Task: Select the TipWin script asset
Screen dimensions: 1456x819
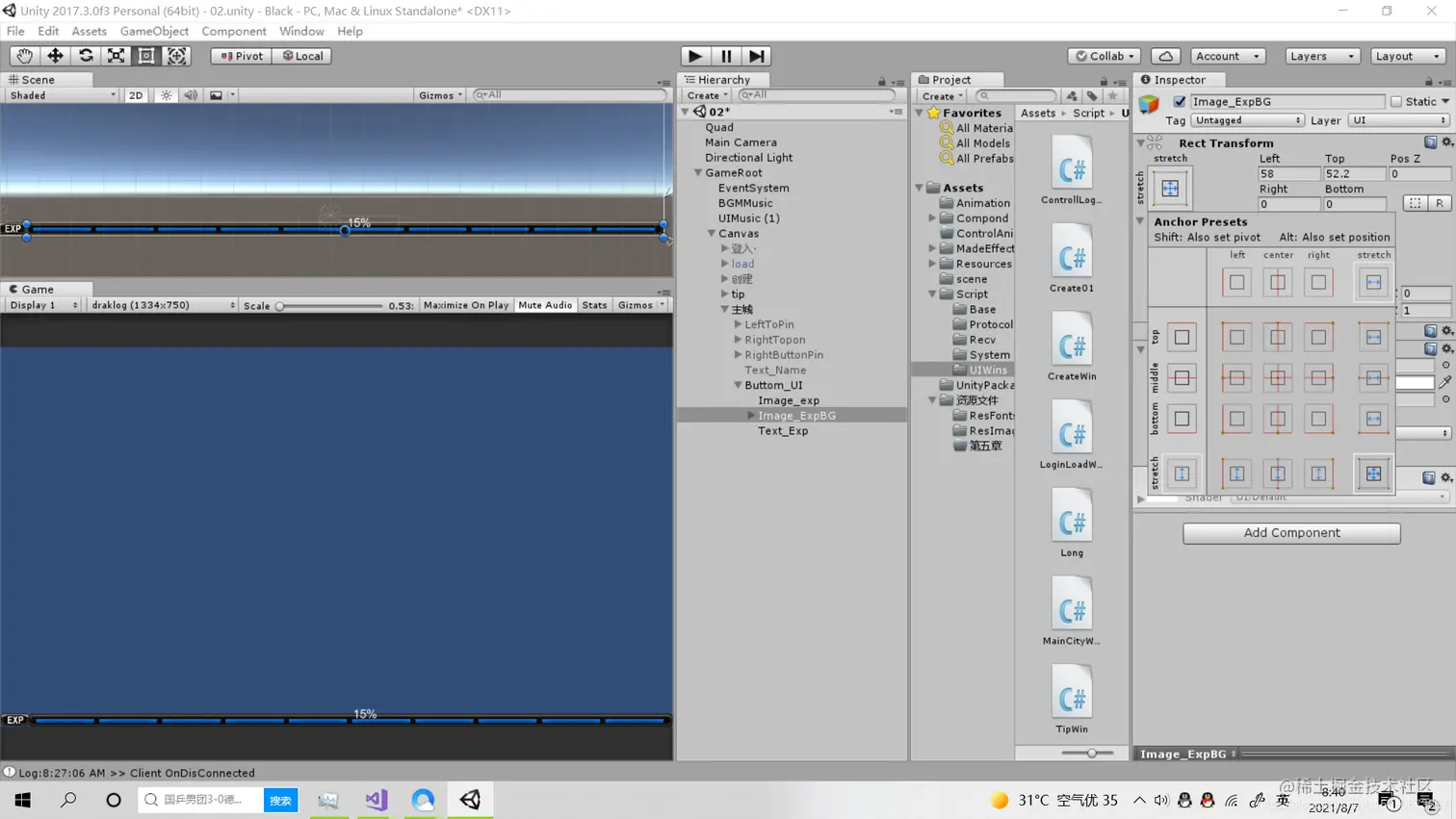Action: point(1072,700)
